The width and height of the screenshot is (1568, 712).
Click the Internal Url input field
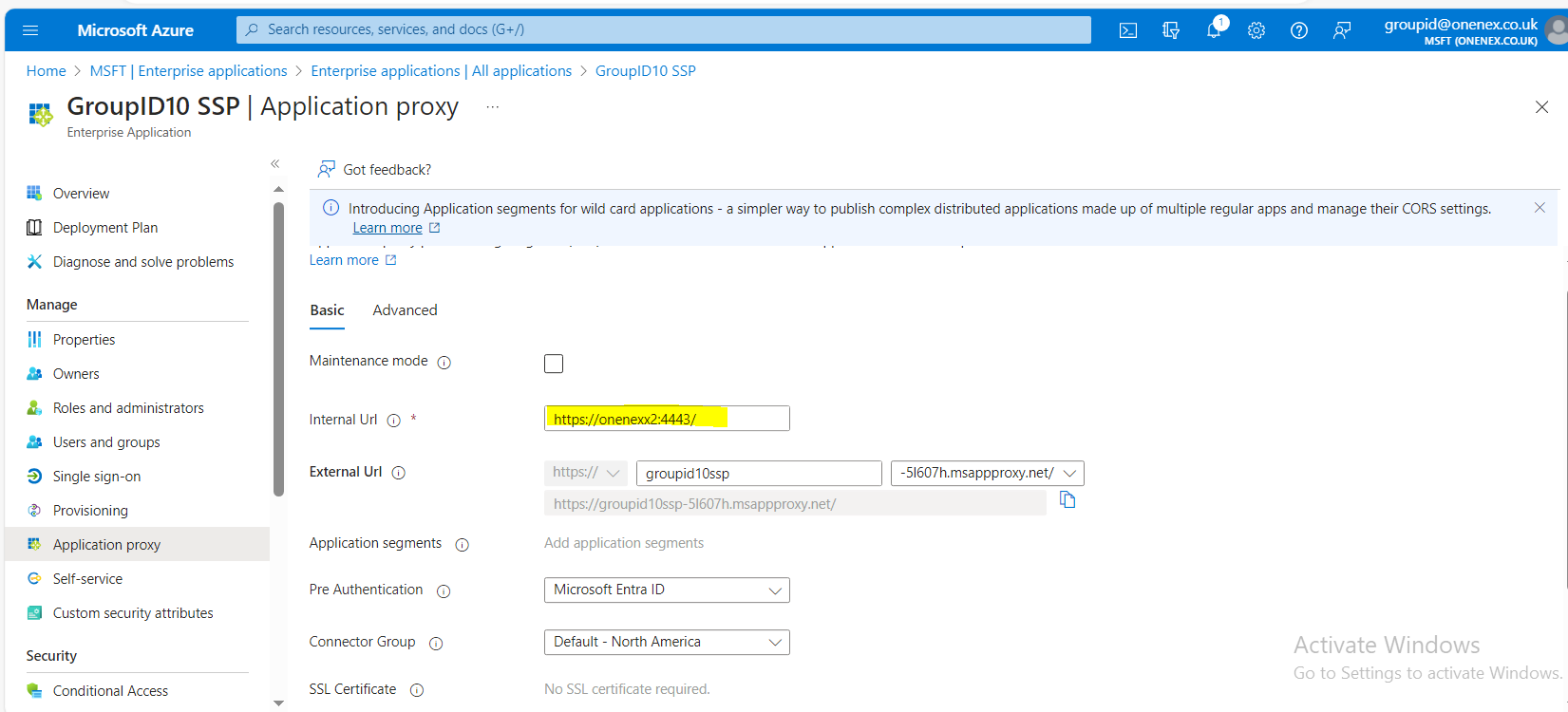click(x=667, y=419)
